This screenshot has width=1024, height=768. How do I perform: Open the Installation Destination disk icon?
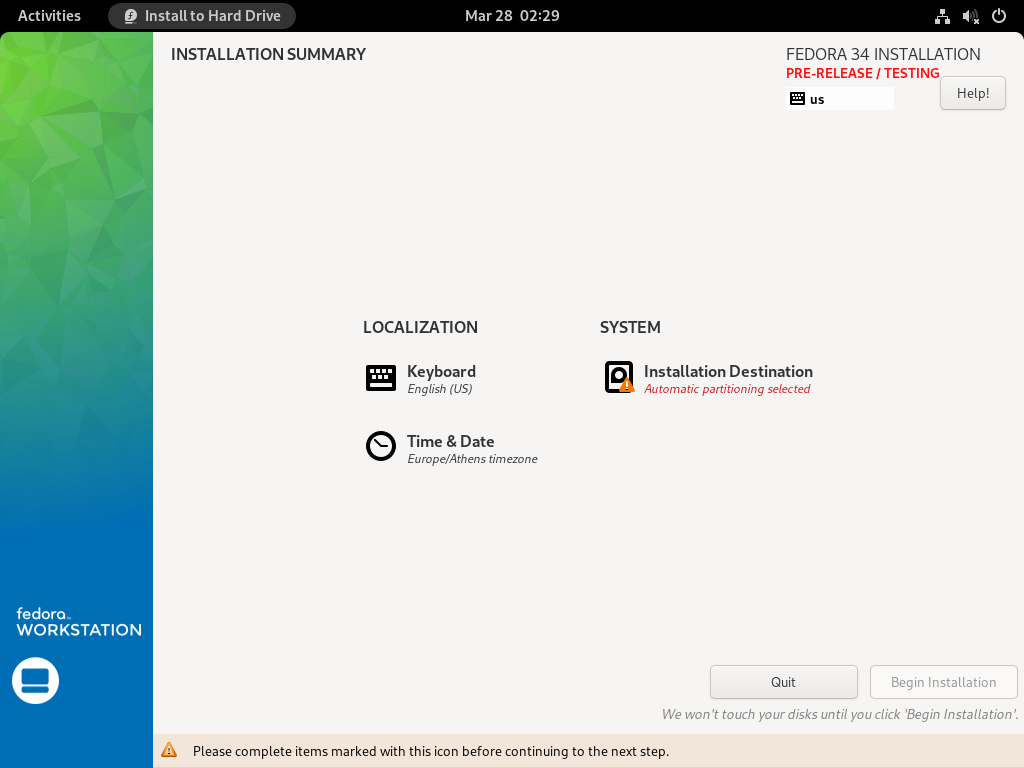tap(619, 377)
